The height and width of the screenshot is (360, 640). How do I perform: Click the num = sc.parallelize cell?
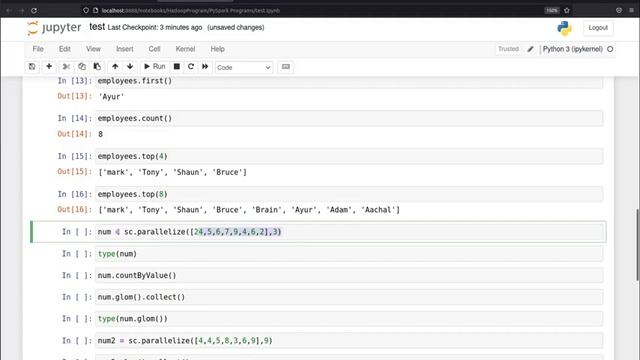point(349,232)
